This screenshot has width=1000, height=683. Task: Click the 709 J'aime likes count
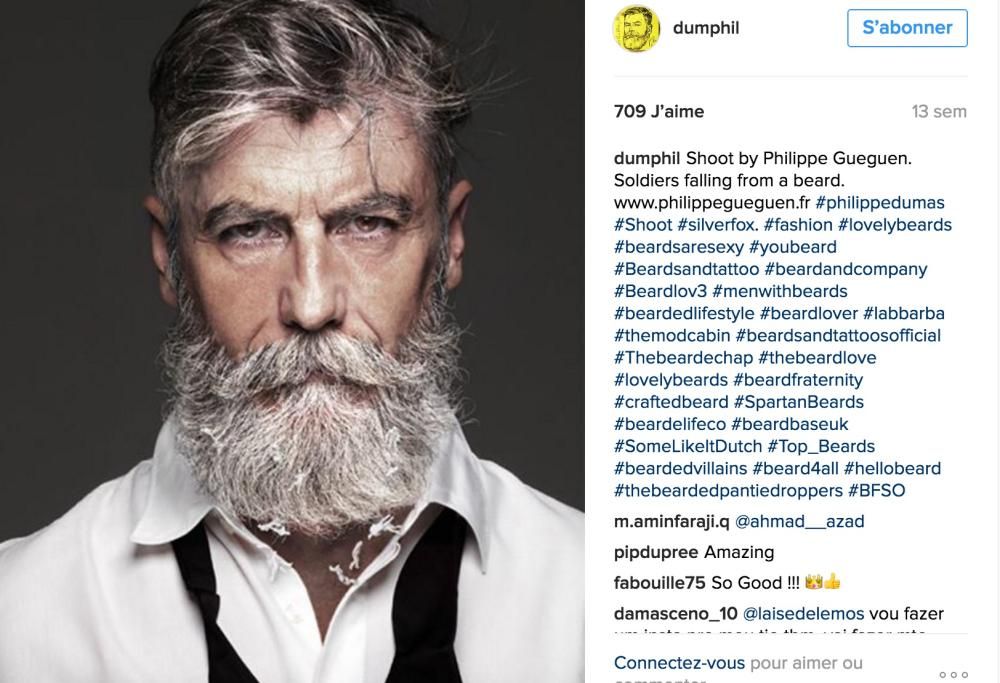[659, 112]
